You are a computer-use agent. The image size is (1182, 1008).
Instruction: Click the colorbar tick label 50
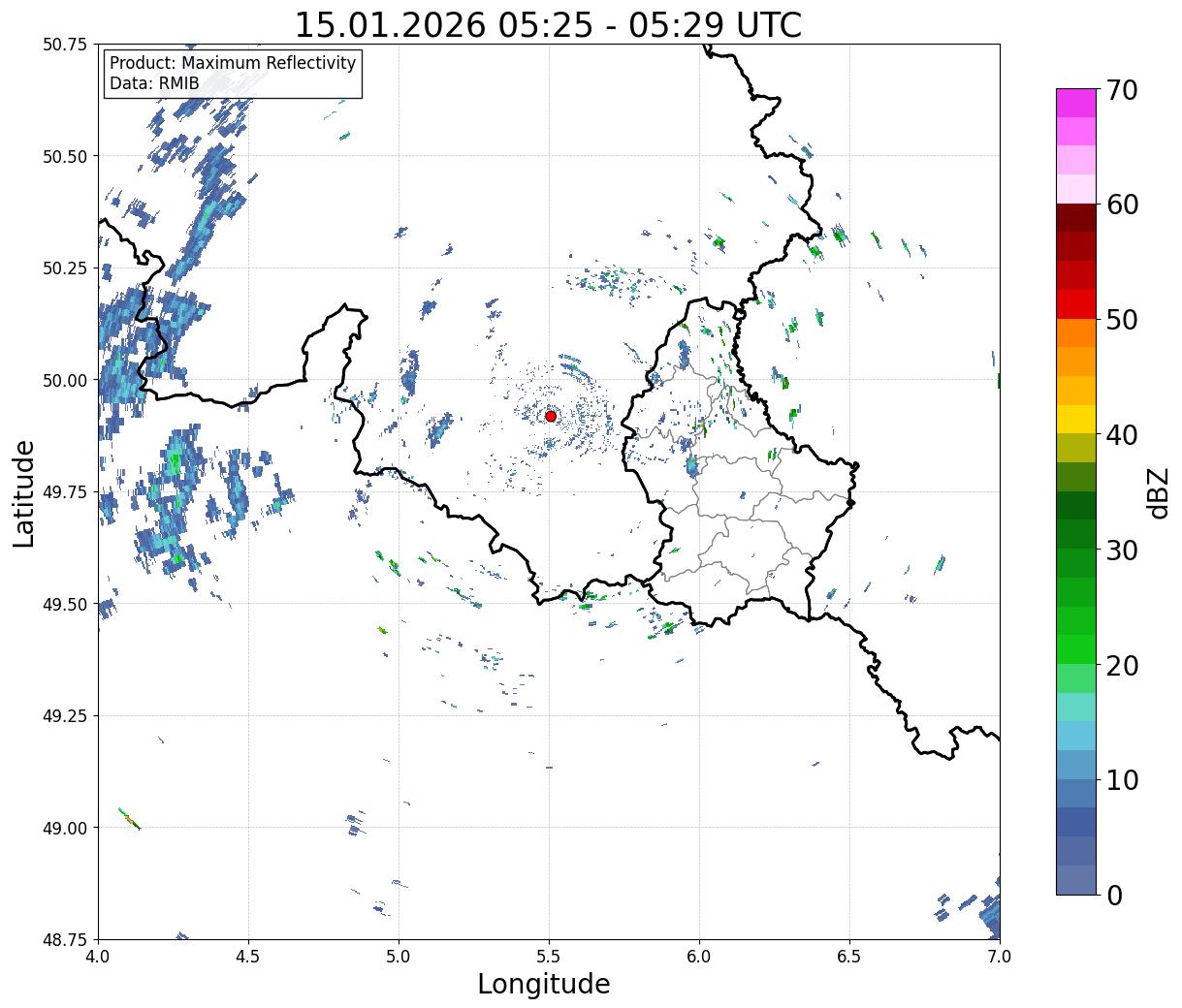tap(1122, 320)
